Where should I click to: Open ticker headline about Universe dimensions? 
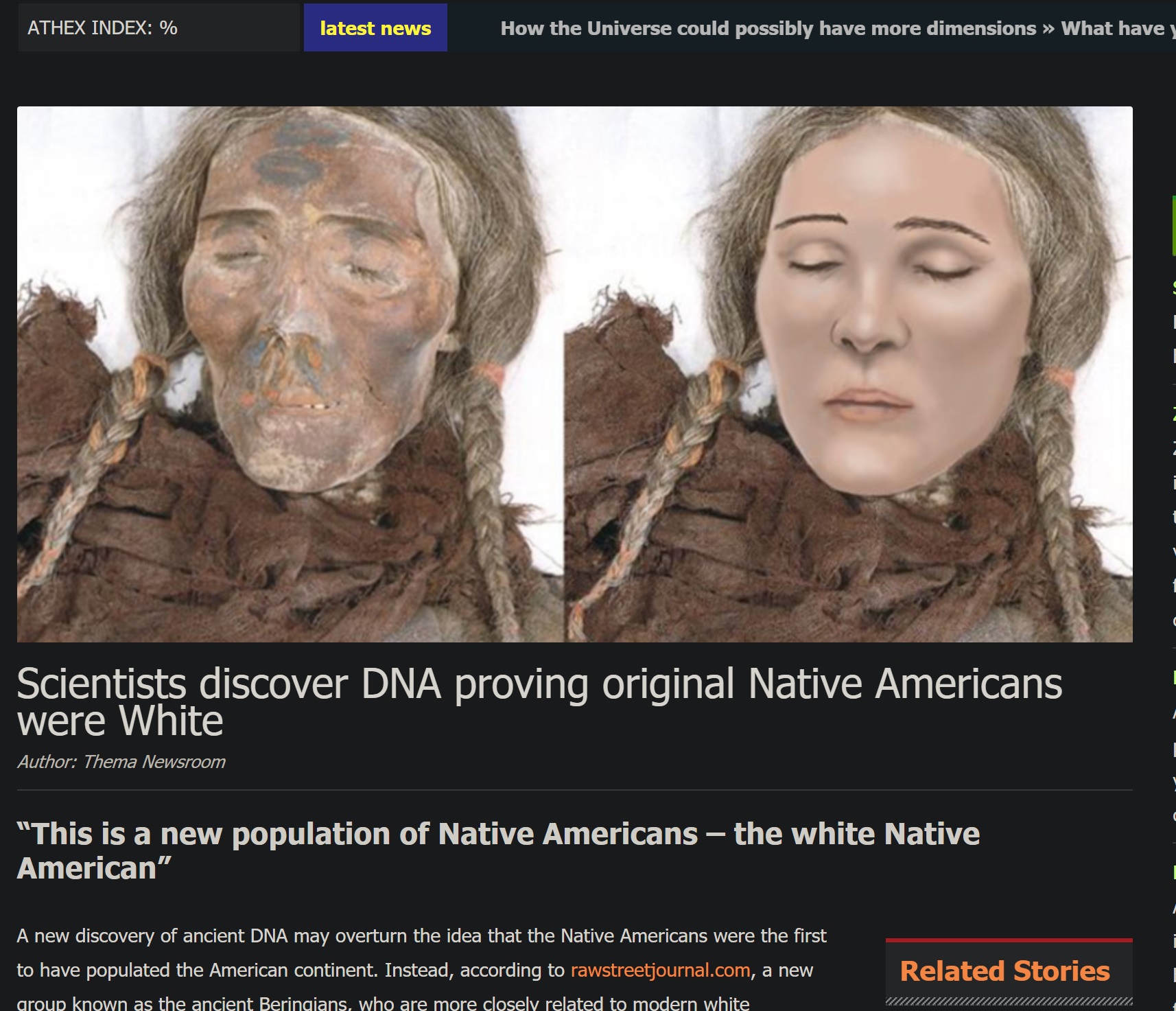pos(768,28)
